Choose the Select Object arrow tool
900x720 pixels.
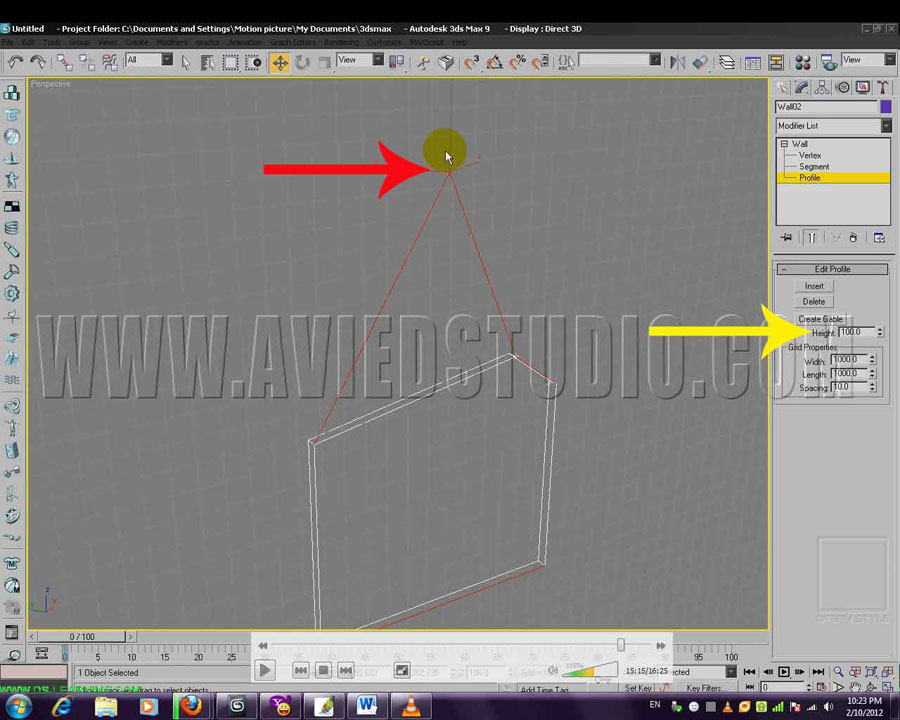(185, 62)
